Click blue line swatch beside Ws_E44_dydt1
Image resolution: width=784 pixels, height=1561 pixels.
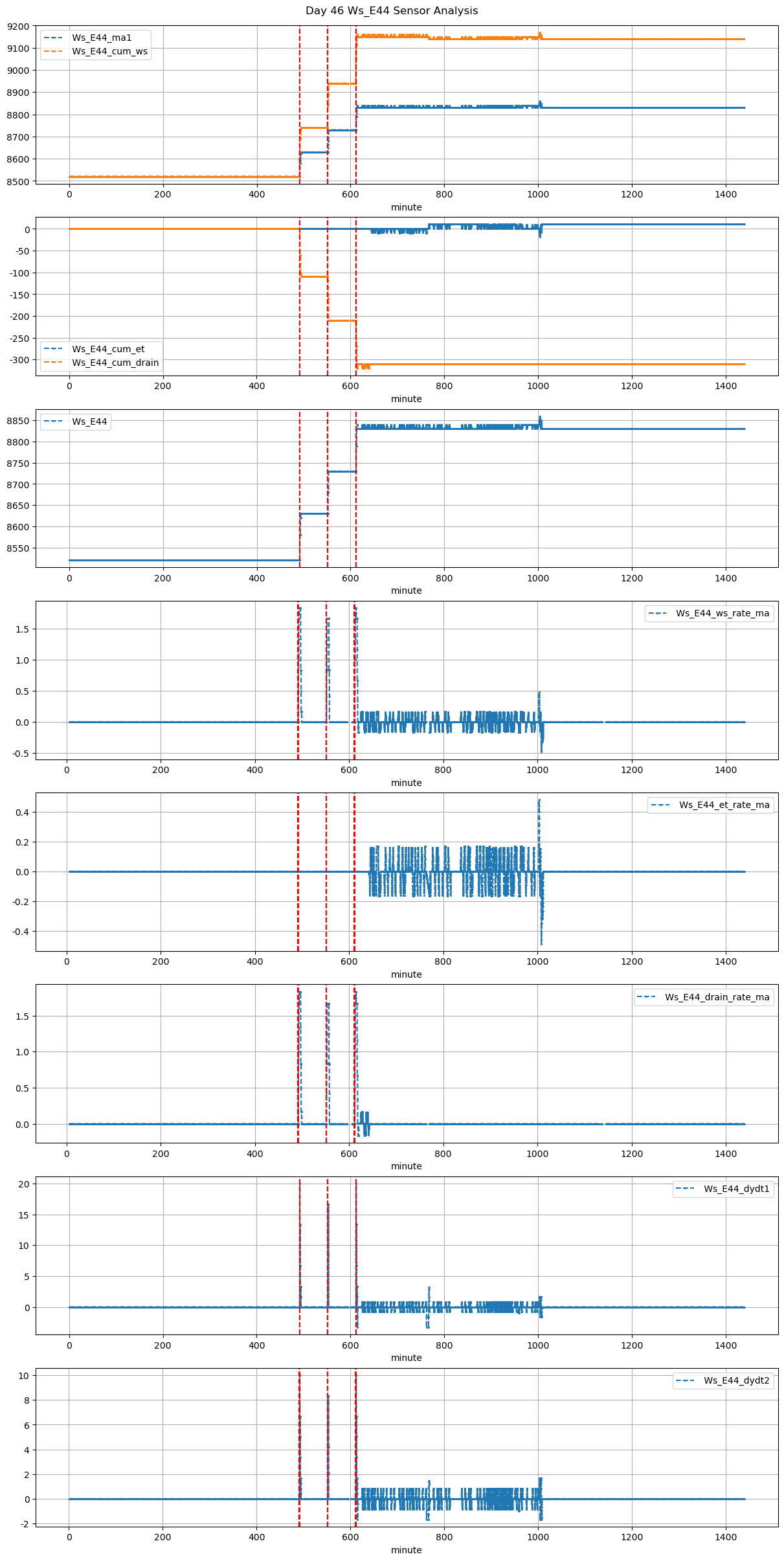point(687,1189)
